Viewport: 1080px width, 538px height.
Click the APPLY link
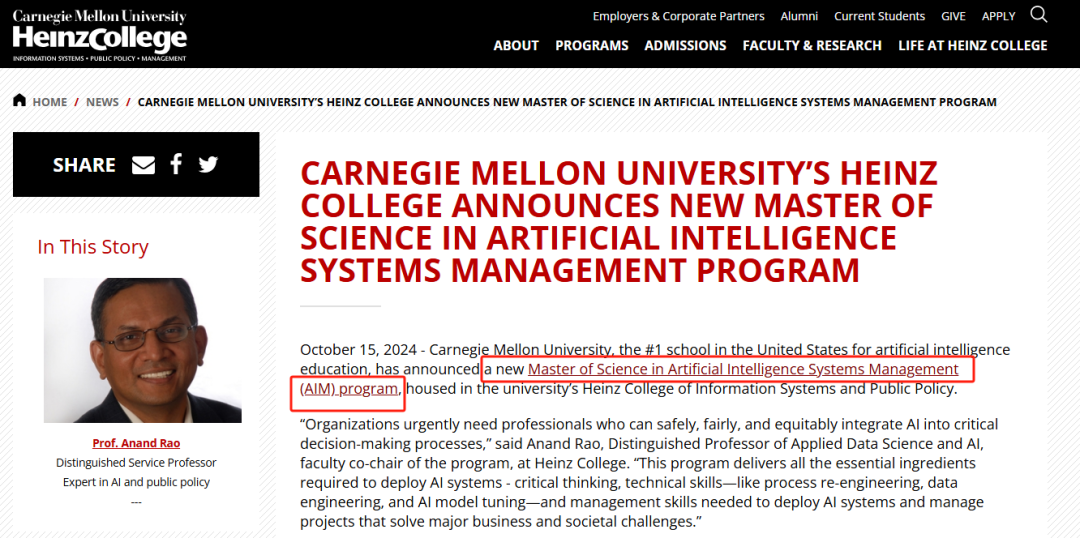click(x=999, y=16)
